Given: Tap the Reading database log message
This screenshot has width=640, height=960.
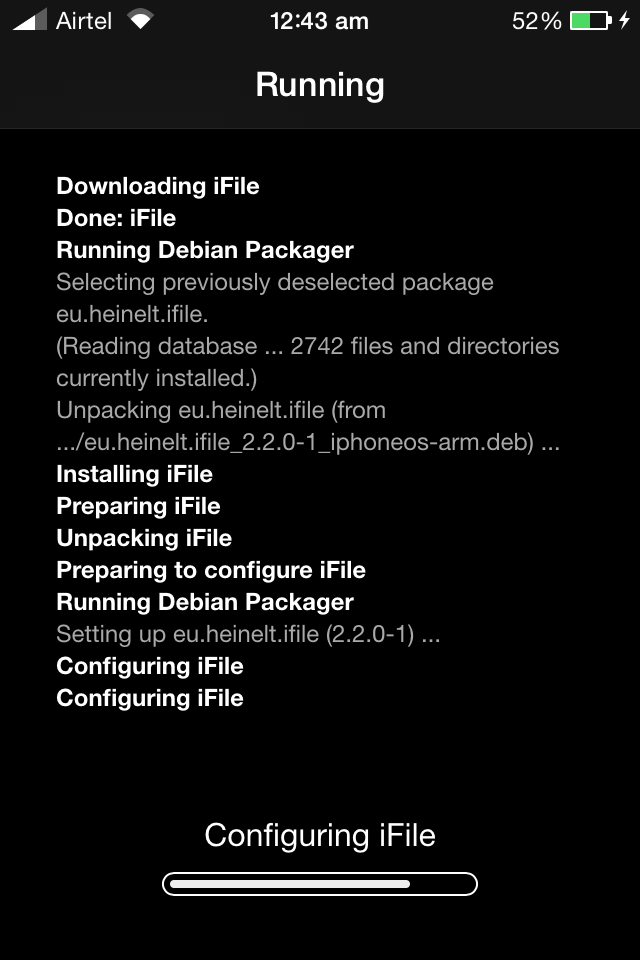Looking at the screenshot, I should (307, 362).
